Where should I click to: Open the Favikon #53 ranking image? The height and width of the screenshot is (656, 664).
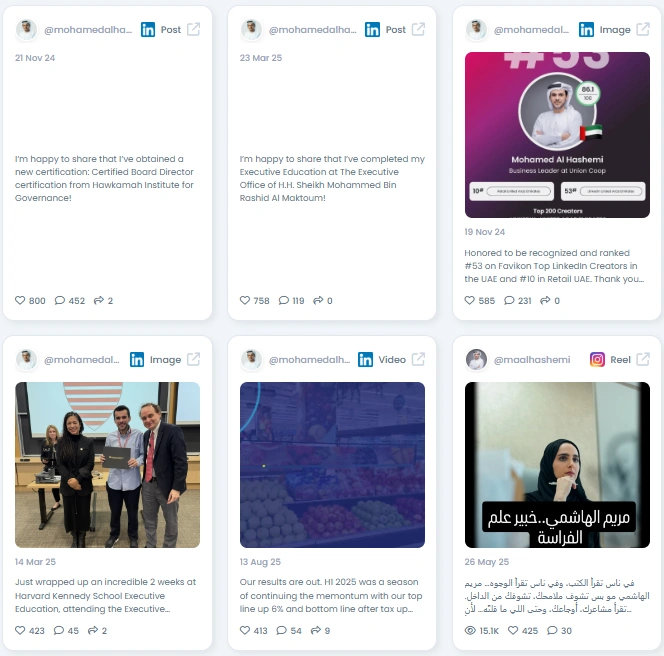(557, 135)
